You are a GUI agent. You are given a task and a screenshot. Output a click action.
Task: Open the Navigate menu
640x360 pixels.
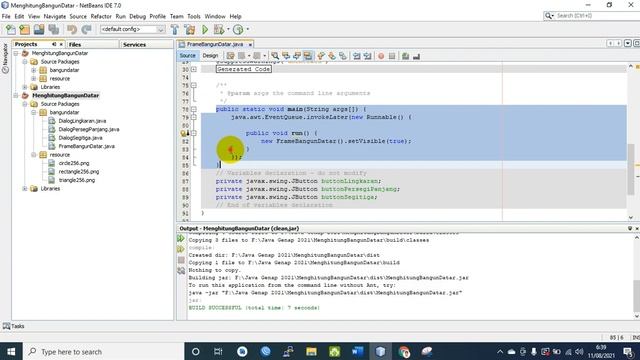pos(55,16)
